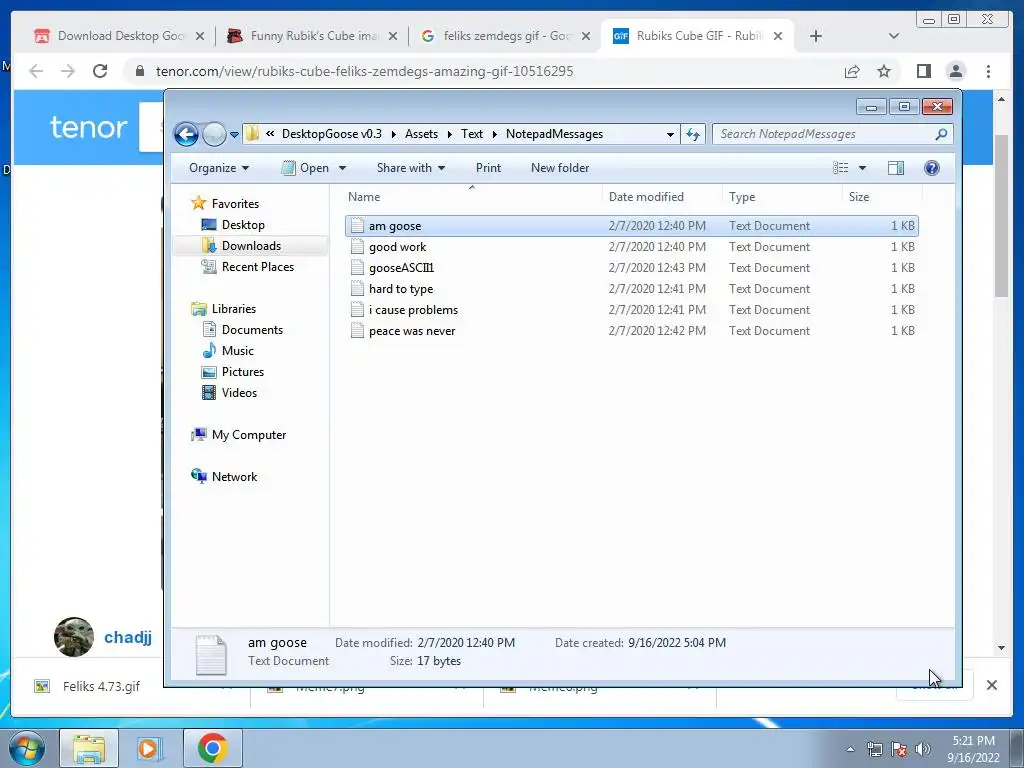Click New folder in the toolbar
Screen dimensions: 1024x768
click(x=560, y=168)
